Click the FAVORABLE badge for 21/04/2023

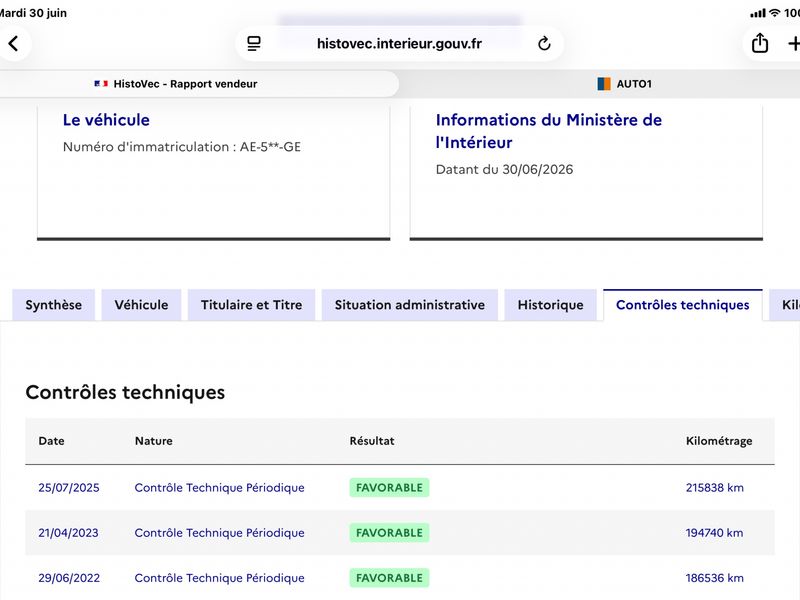[x=389, y=533]
